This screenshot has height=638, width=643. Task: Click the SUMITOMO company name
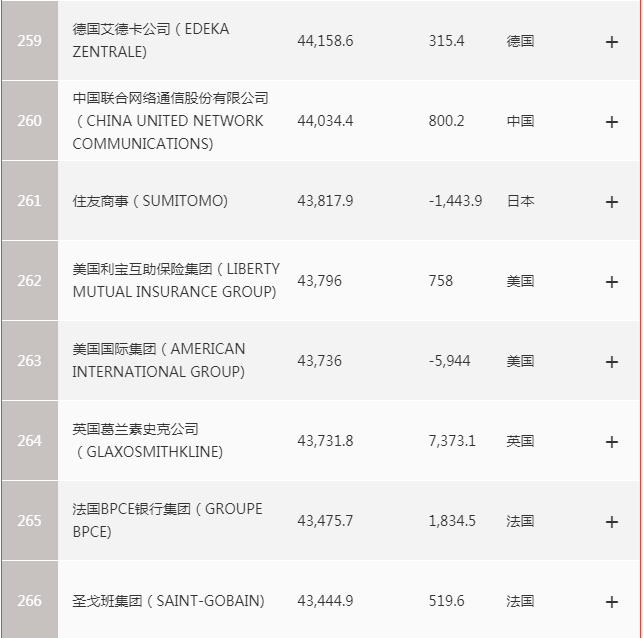click(x=150, y=201)
